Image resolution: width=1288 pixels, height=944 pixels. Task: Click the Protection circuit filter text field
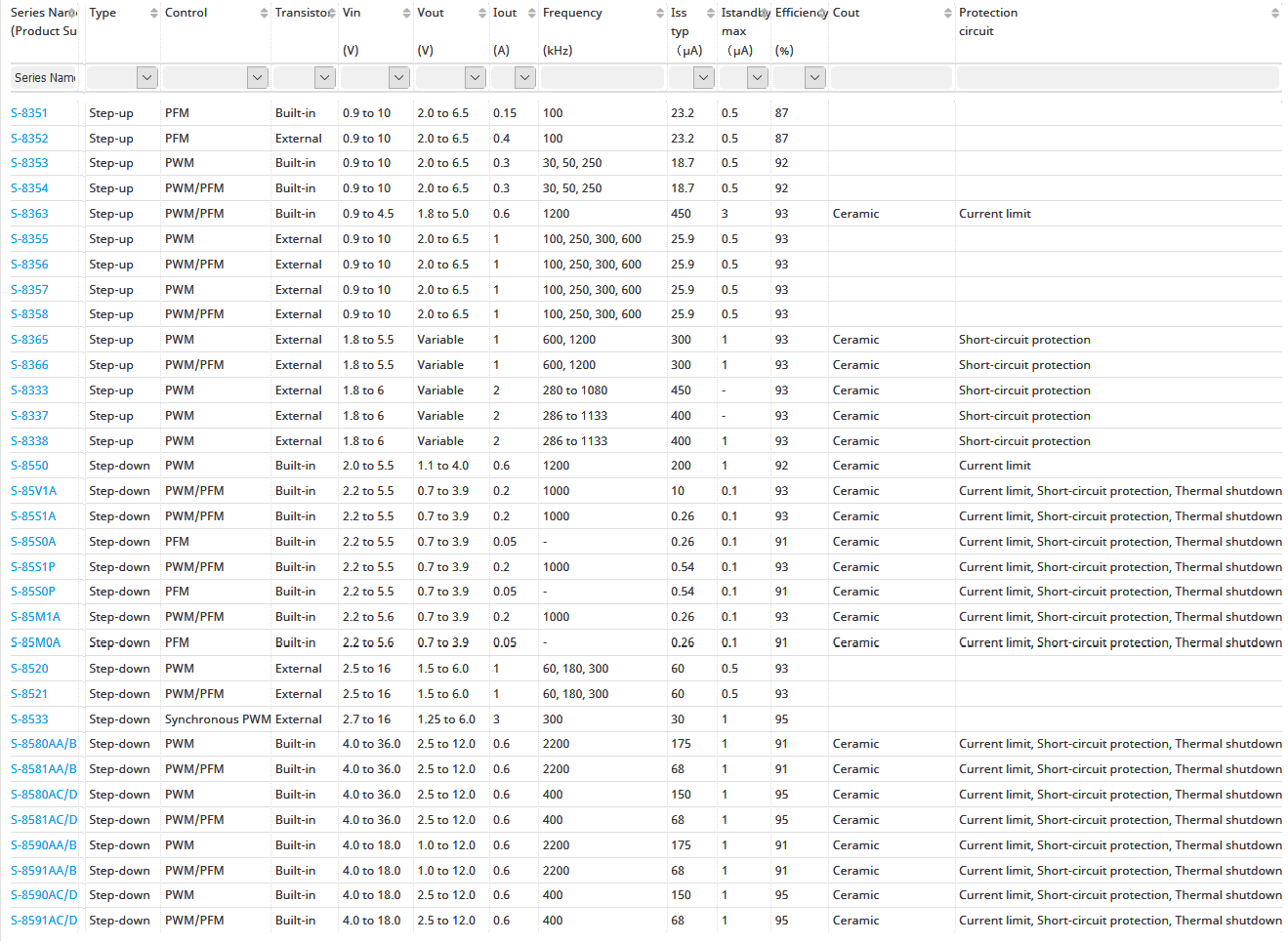click(x=1117, y=77)
